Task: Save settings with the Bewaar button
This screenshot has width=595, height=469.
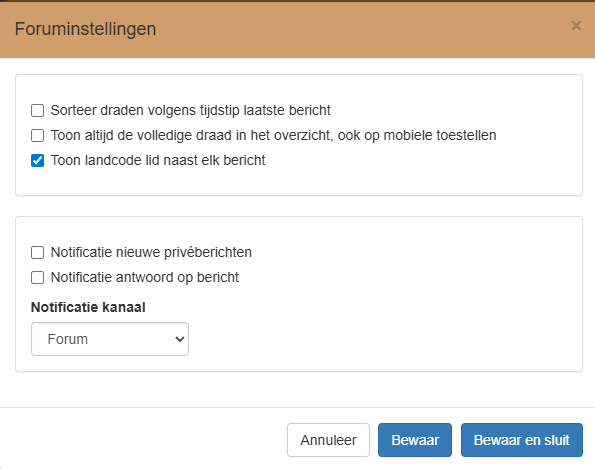Action: pos(415,440)
